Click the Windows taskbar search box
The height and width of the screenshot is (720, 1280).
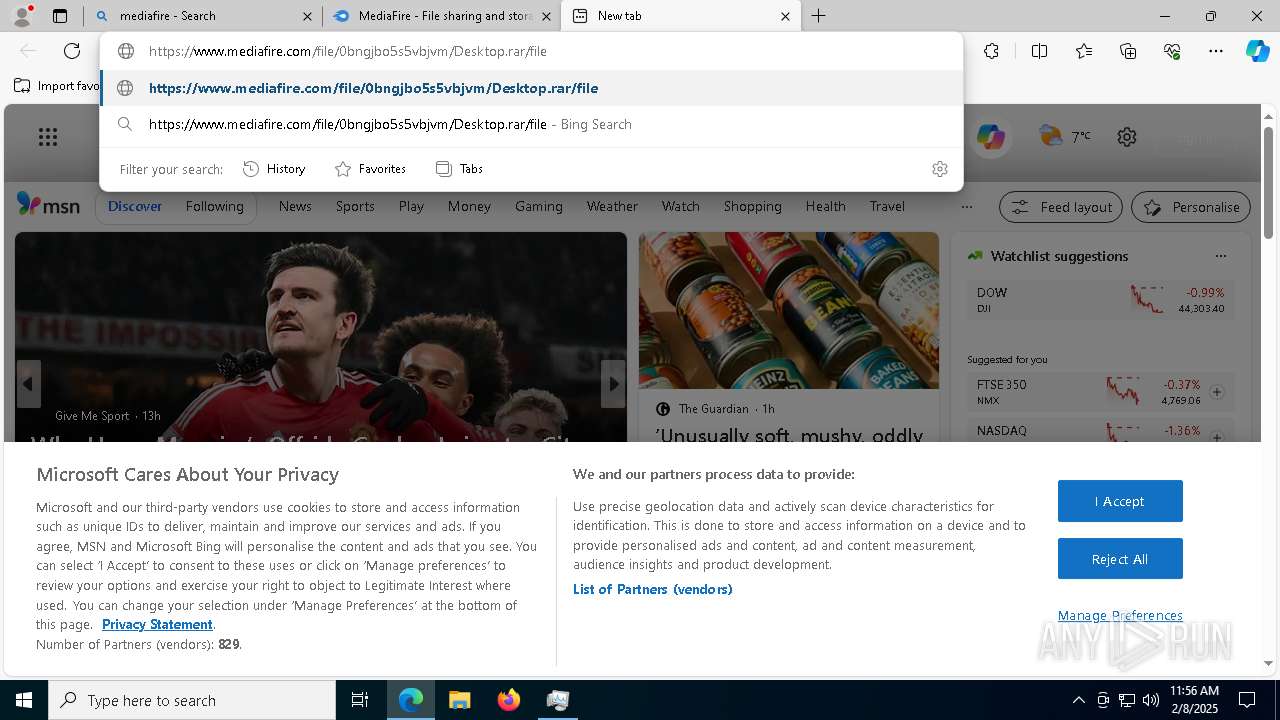pyautogui.click(x=192, y=700)
